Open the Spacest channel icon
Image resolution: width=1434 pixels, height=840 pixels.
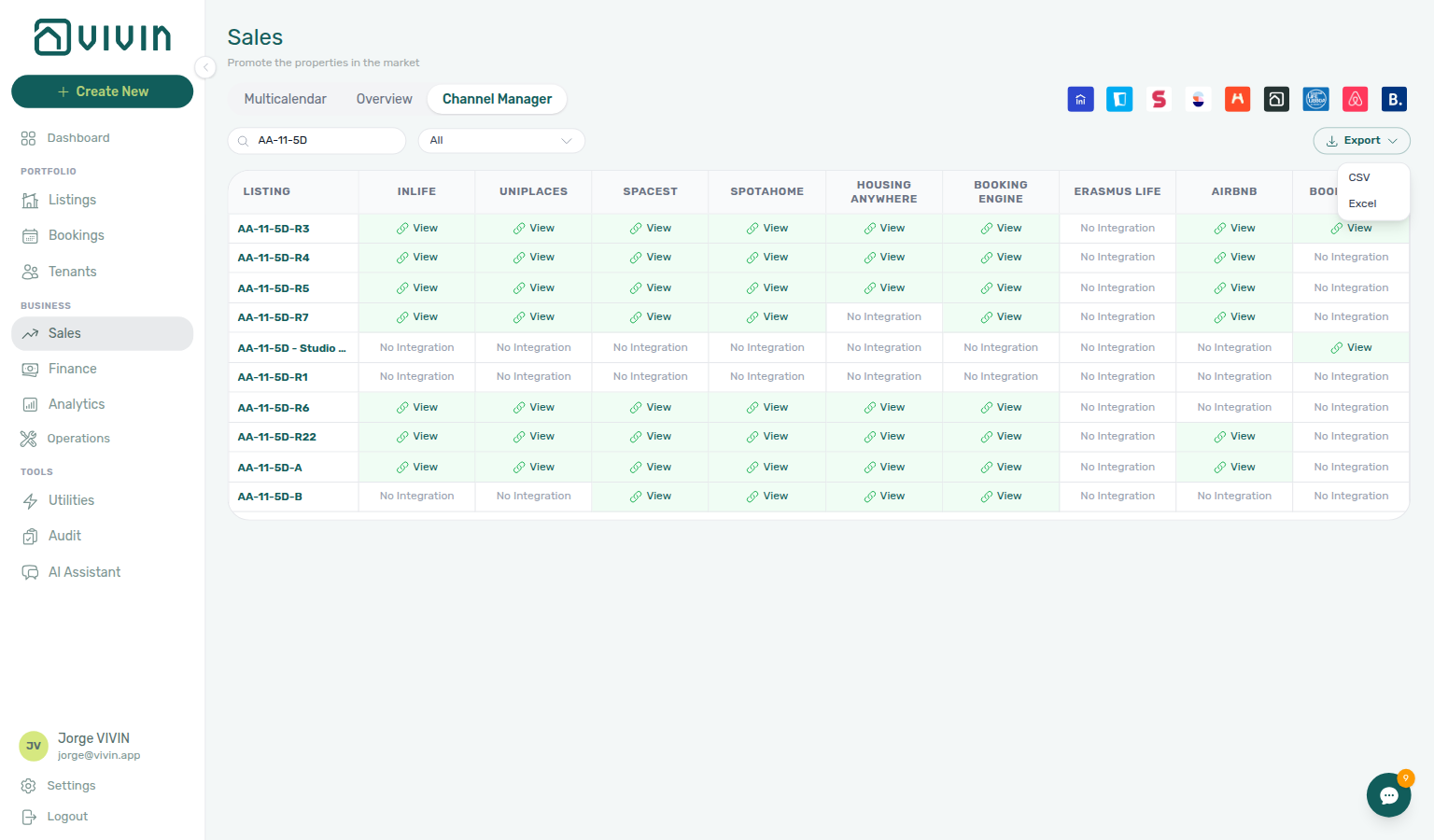1159,99
